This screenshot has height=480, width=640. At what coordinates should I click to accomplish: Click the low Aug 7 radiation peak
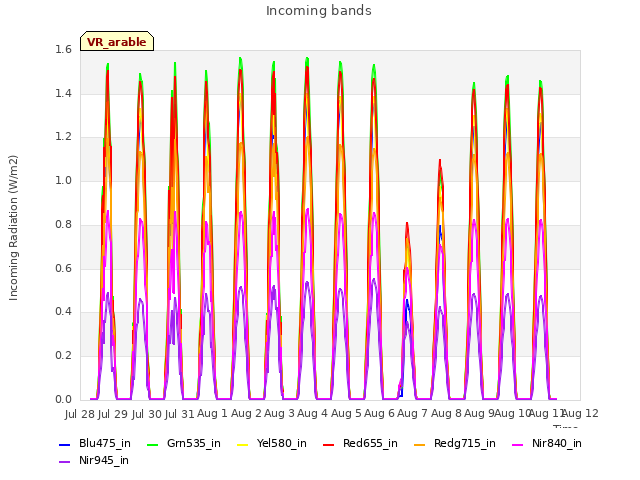pyautogui.click(x=407, y=224)
